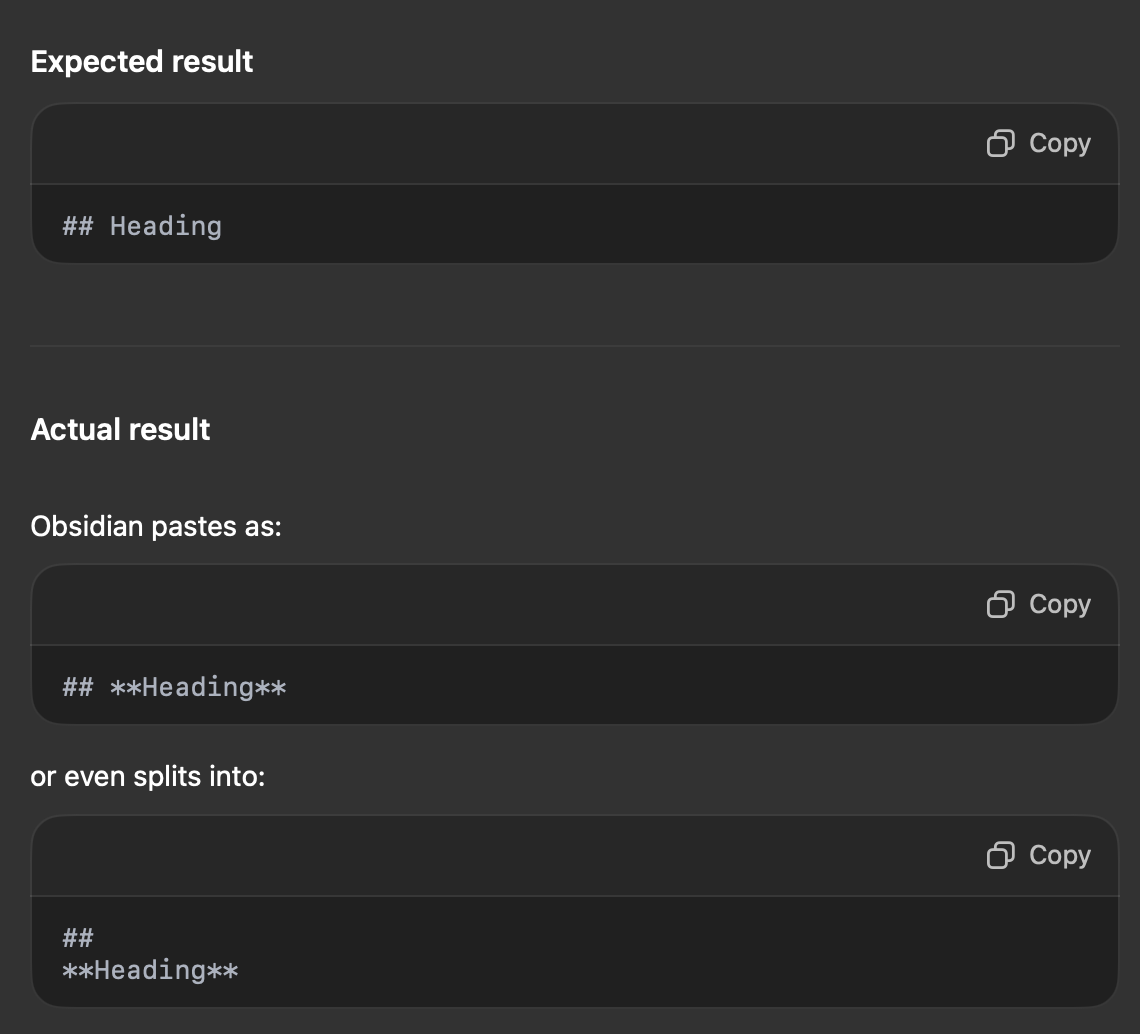This screenshot has width=1140, height=1034.
Task: Click the header bar of the Expected result code block
Action: (500, 144)
